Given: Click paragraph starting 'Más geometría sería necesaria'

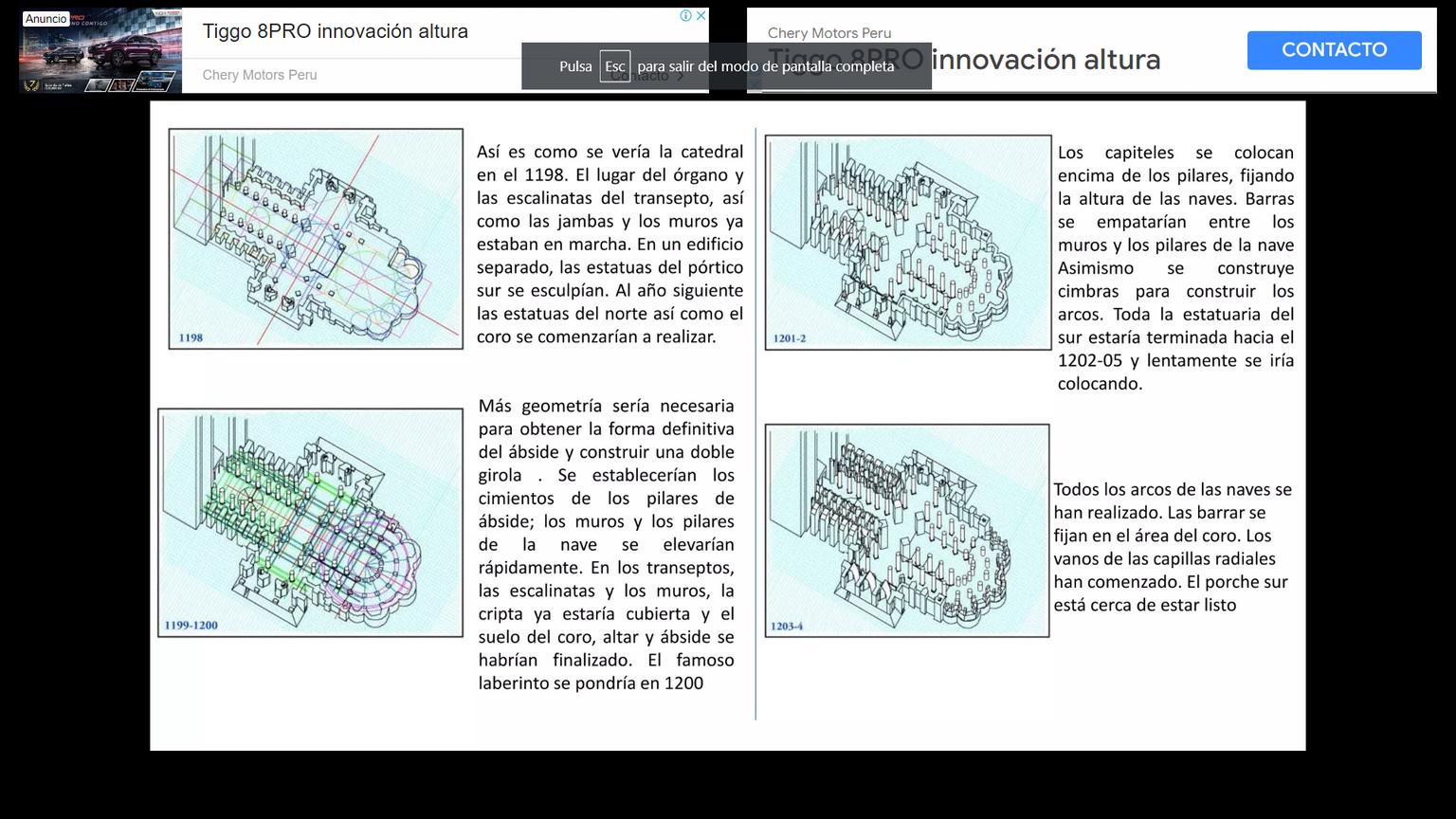Looking at the screenshot, I should (607, 544).
